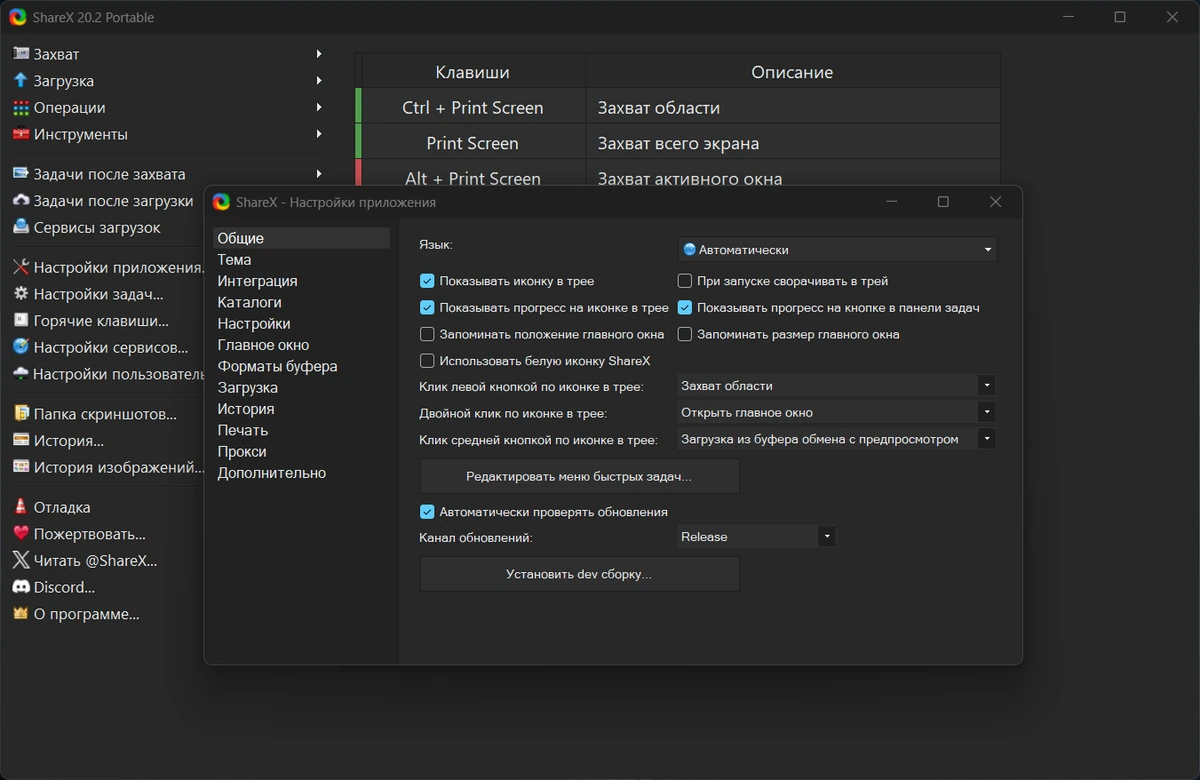The width and height of the screenshot is (1200, 780).
Task: Enable Использовать белую иконку ShareX
Action: pyautogui.click(x=427, y=361)
